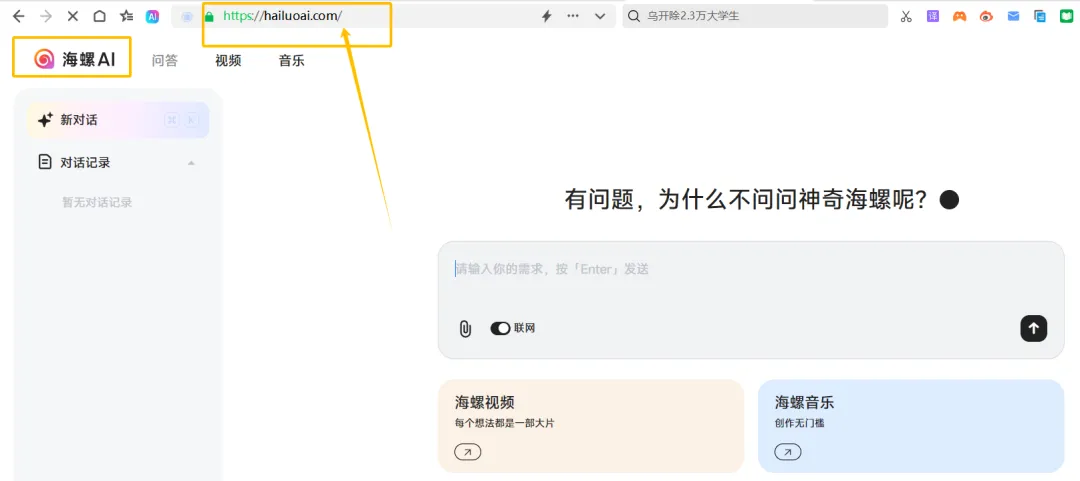The width and height of the screenshot is (1080, 481).
Task: Click the 海螺AI logo
Action: (74, 59)
